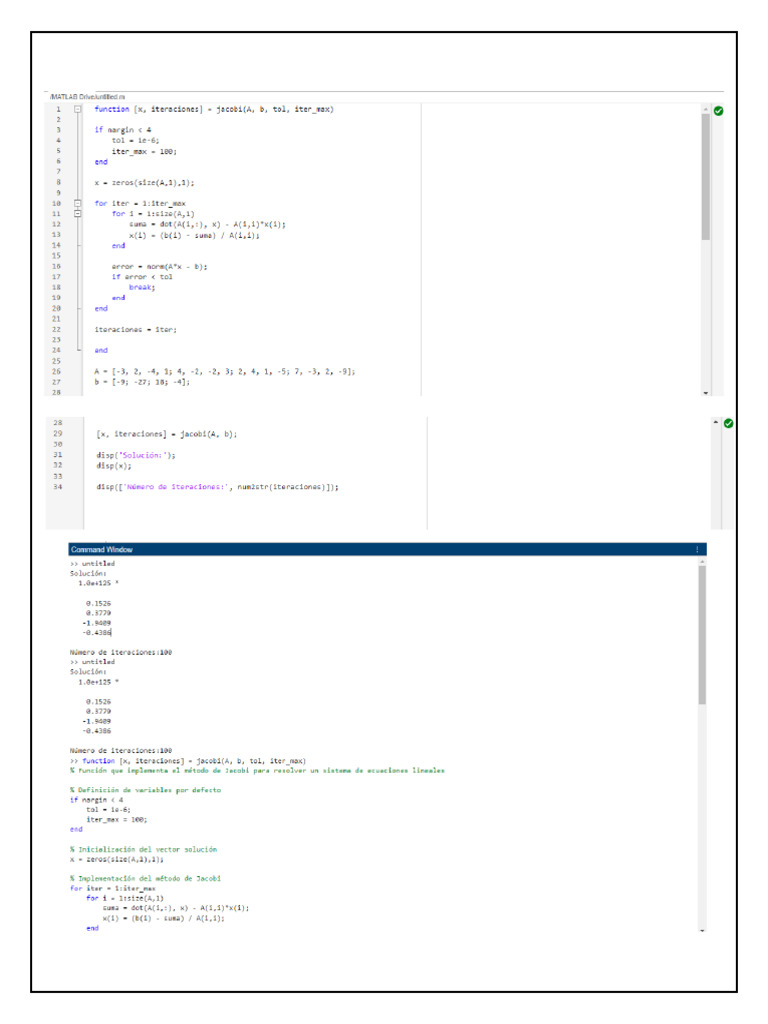Click the top editor's vertical scrollbar thumb

[705, 176]
